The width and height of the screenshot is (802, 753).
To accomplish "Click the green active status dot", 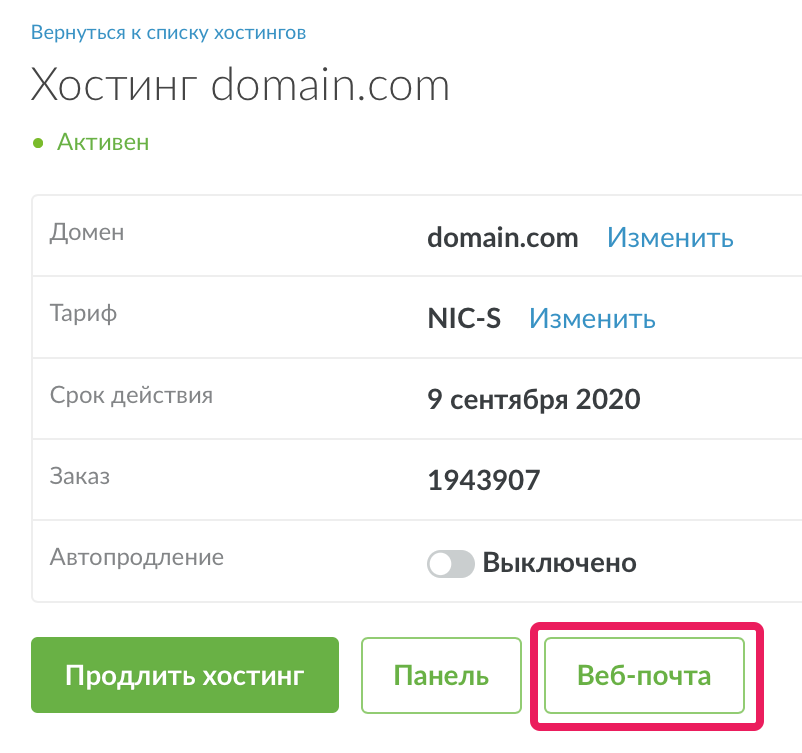I will coord(38,143).
